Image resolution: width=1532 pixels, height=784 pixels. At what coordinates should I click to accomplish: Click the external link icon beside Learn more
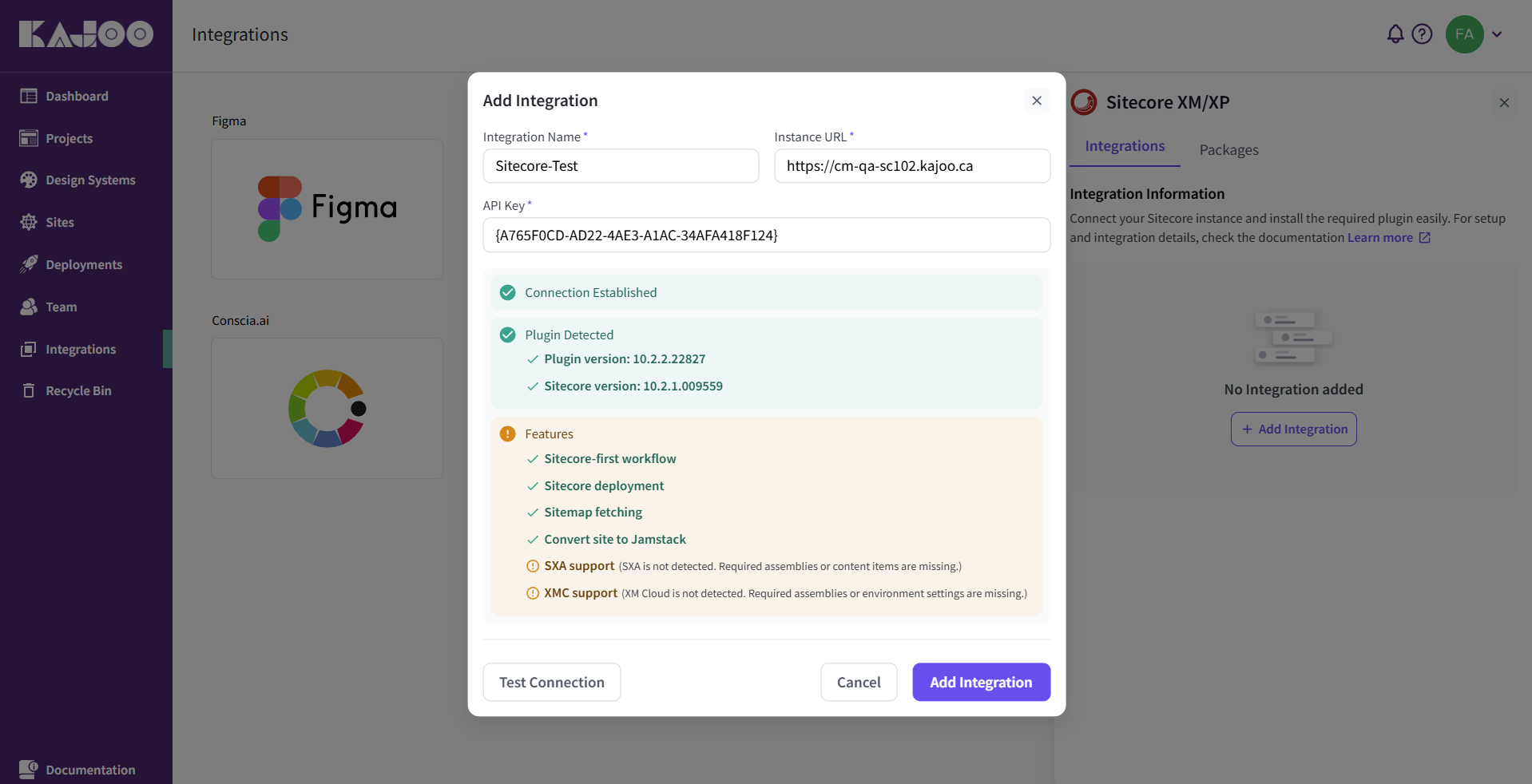[1424, 238]
